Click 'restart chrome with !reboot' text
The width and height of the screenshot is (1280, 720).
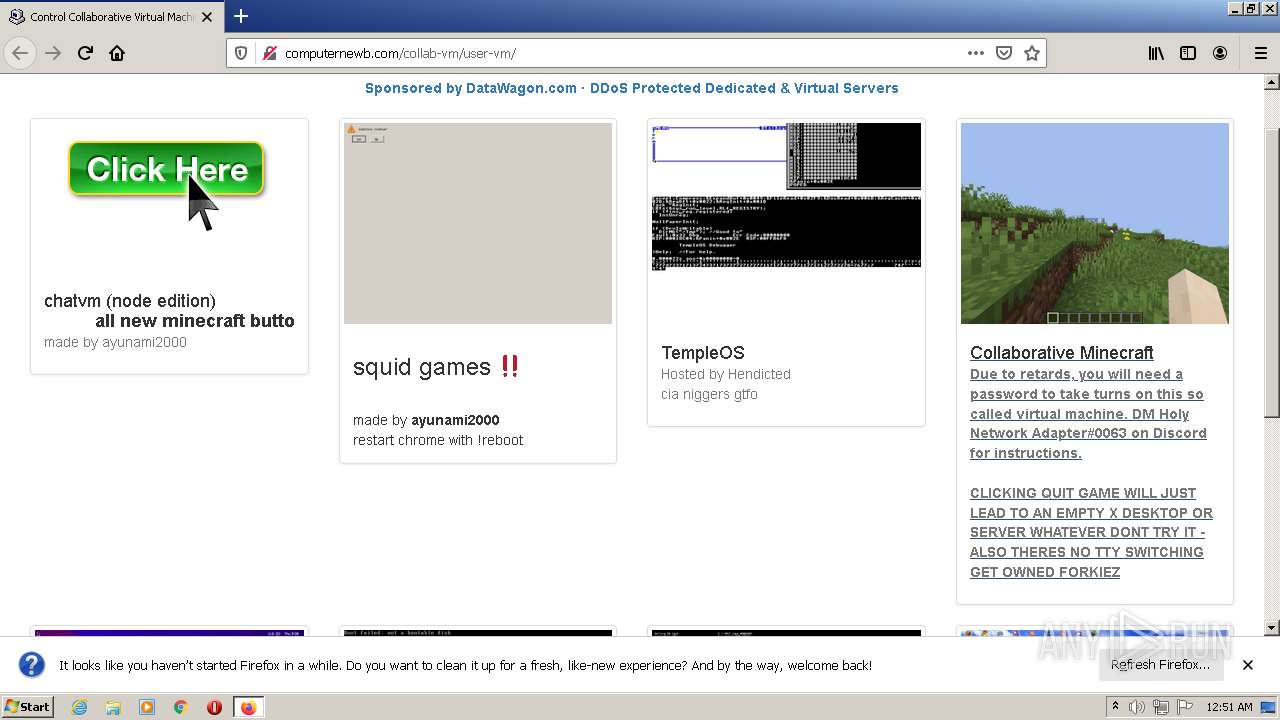tap(438, 440)
